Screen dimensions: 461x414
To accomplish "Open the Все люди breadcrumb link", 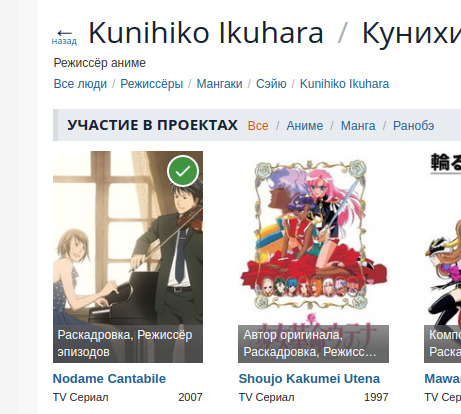I will [x=80, y=84].
